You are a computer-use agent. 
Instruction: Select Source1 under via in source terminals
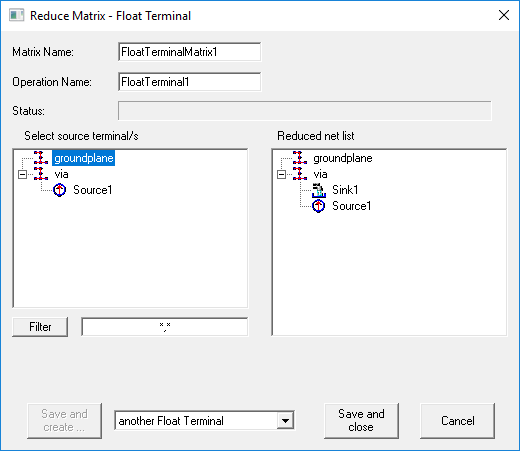pyautogui.click(x=93, y=190)
